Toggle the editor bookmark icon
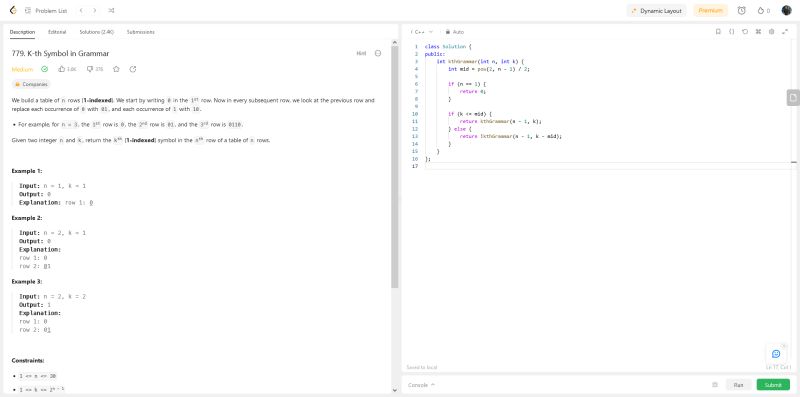This screenshot has height=397, width=800. coord(718,32)
